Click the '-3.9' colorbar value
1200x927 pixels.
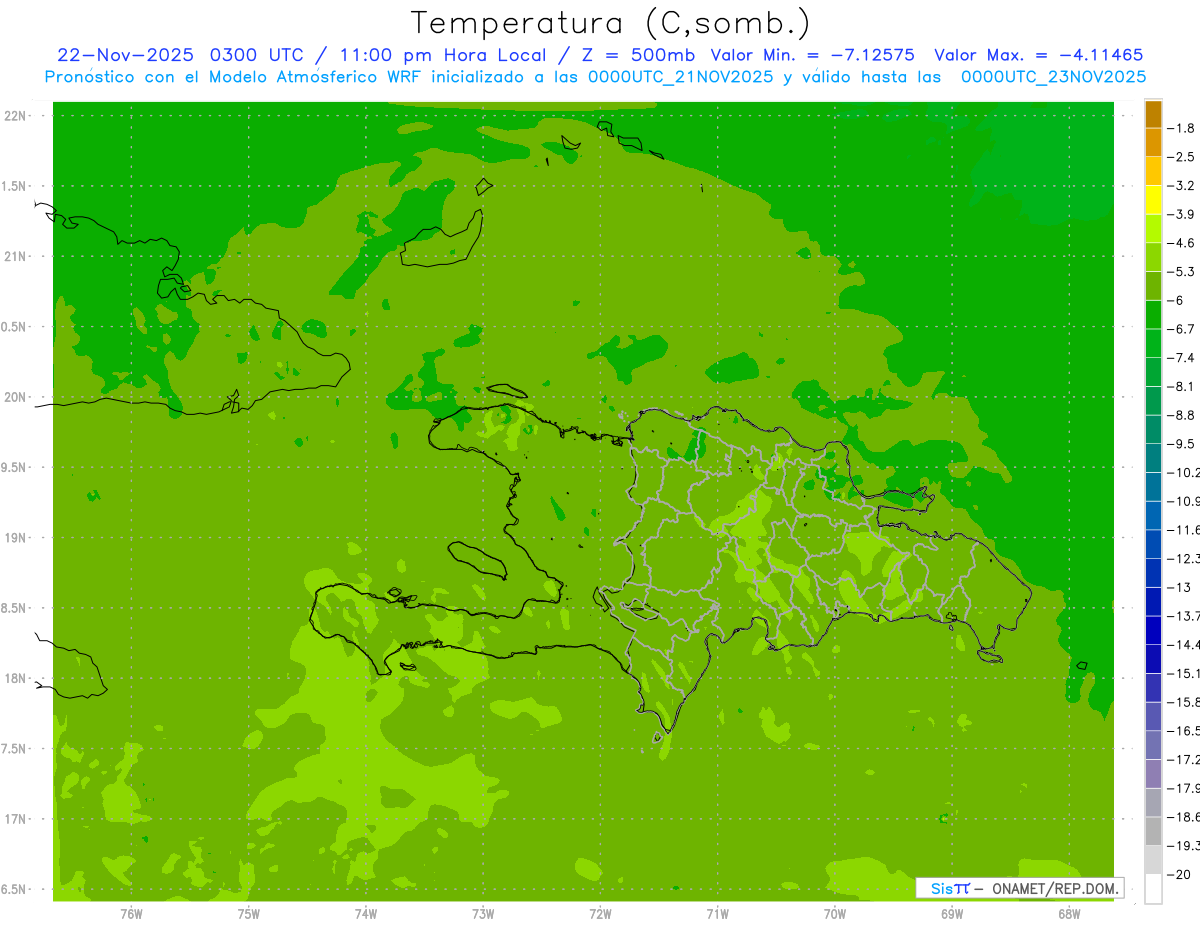click(1182, 214)
